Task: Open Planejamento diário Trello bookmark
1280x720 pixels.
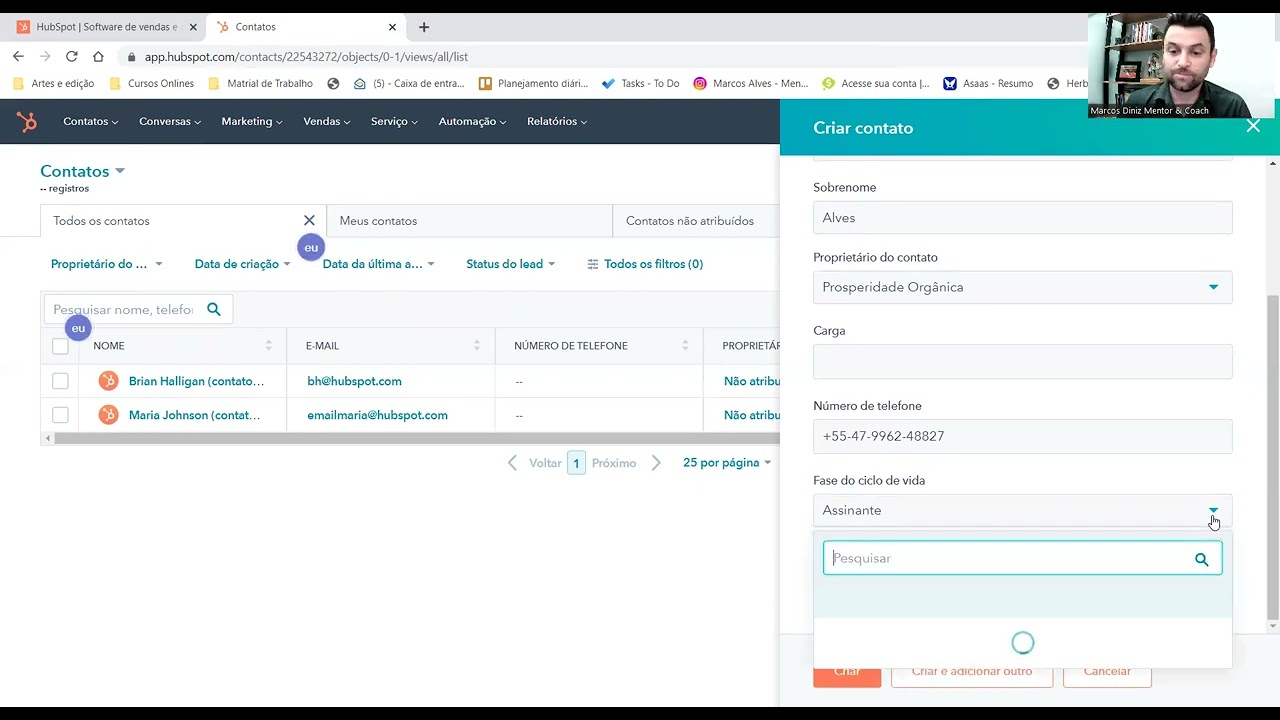Action: (x=534, y=84)
